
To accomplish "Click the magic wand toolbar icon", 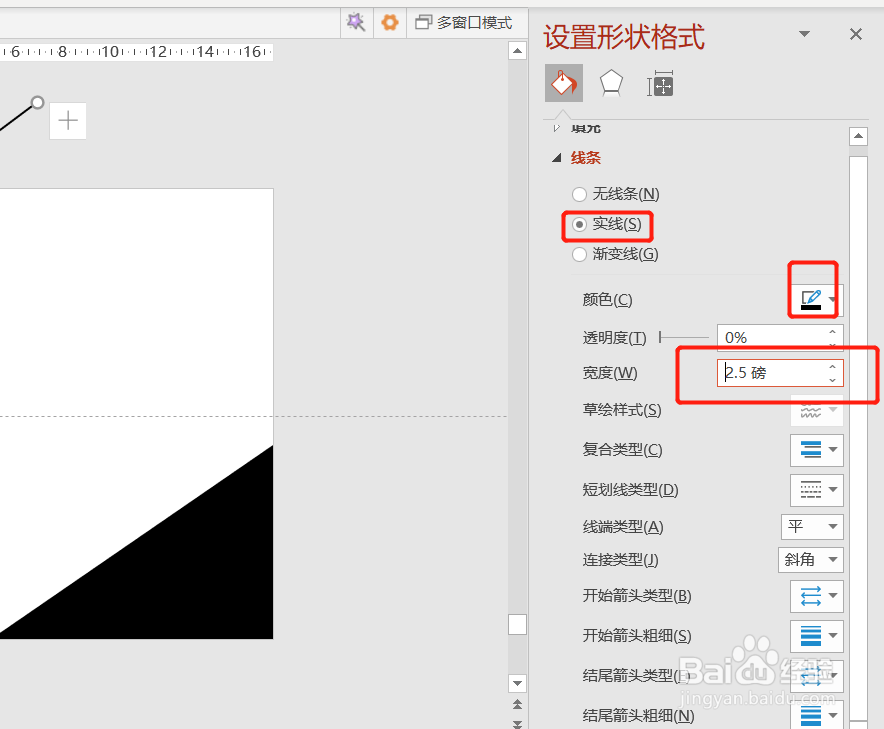I will (356, 23).
